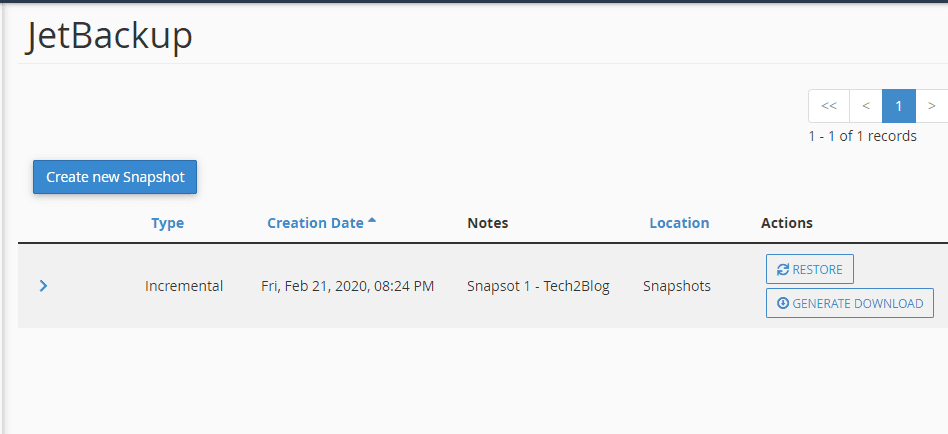Image resolution: width=948 pixels, height=434 pixels.
Task: Click the Fri, Feb 21, 2020 date cell
Action: pos(348,286)
